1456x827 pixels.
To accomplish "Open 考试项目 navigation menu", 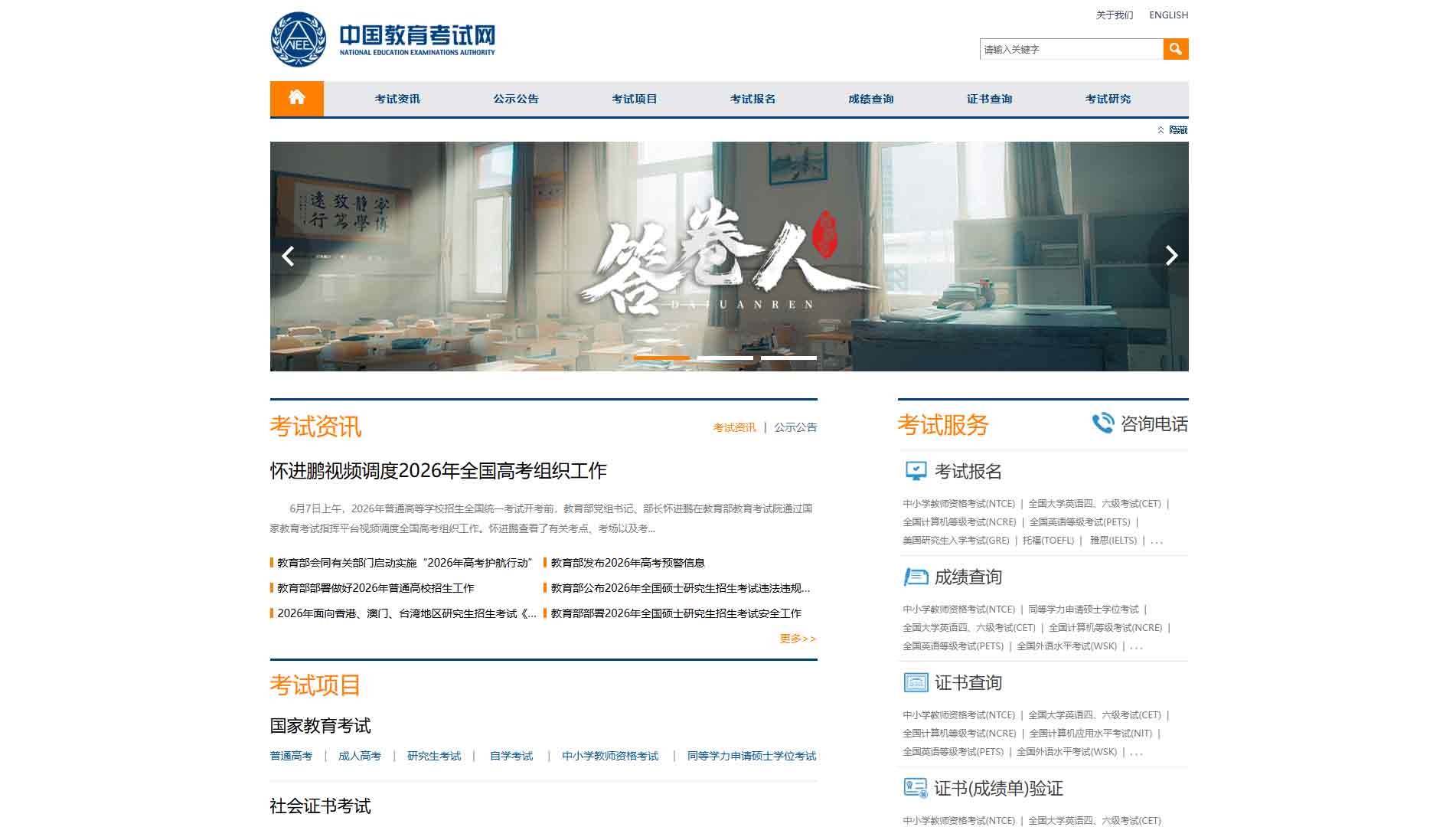I will coord(635,99).
